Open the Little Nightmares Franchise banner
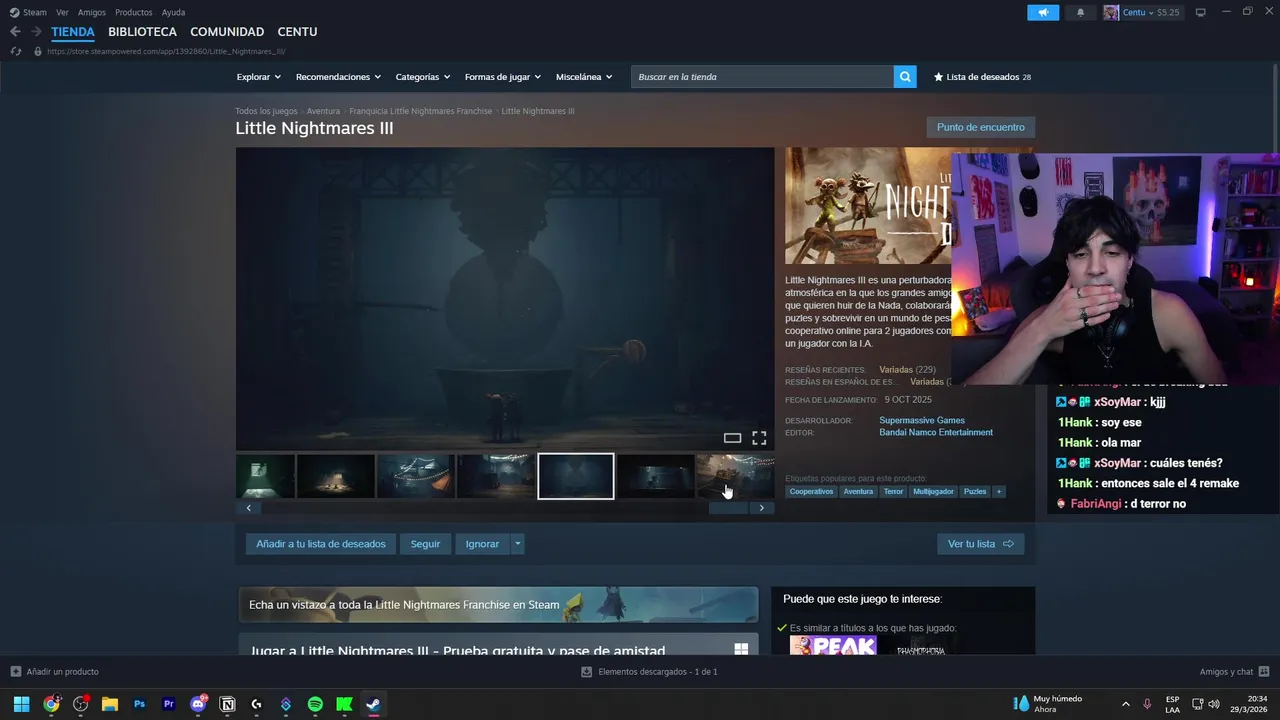The image size is (1280, 720). coord(498,605)
